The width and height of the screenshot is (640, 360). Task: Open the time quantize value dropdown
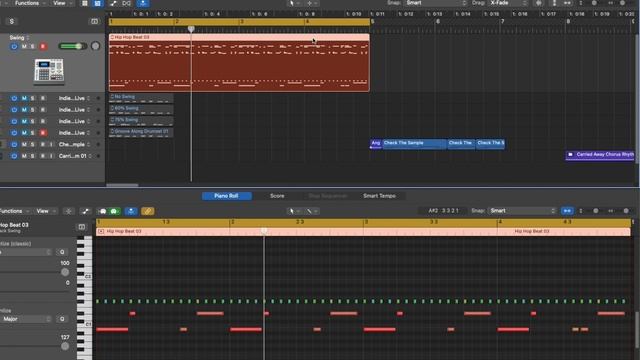pyautogui.click(x=26, y=252)
